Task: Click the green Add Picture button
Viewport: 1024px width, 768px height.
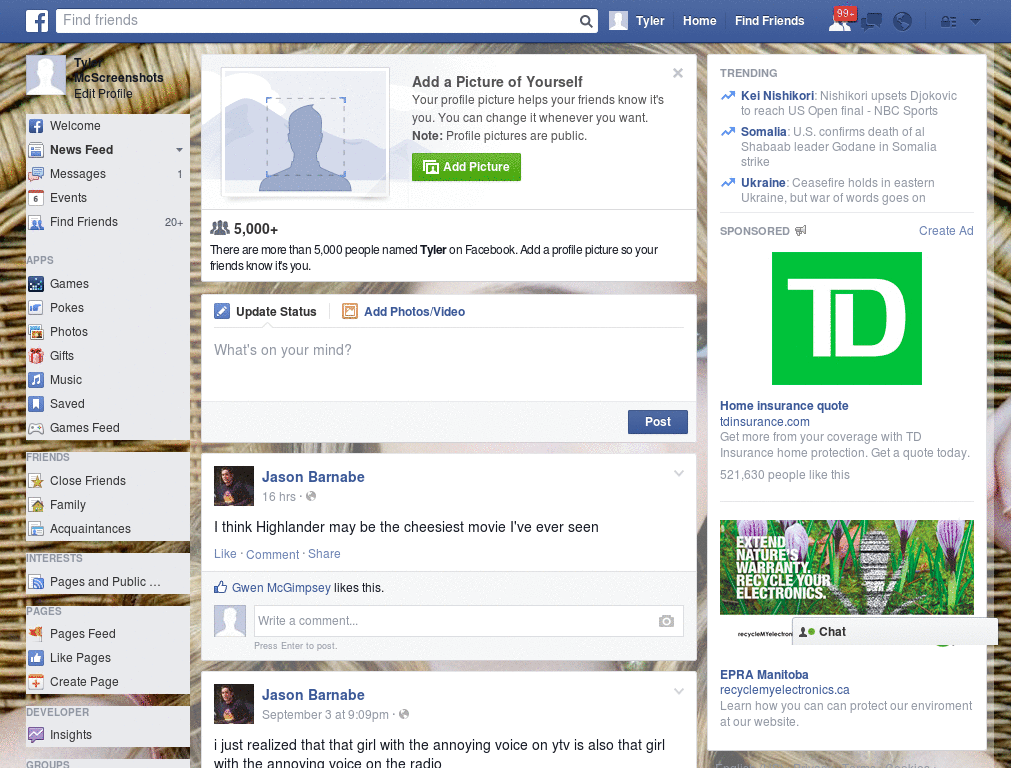Action: point(466,167)
